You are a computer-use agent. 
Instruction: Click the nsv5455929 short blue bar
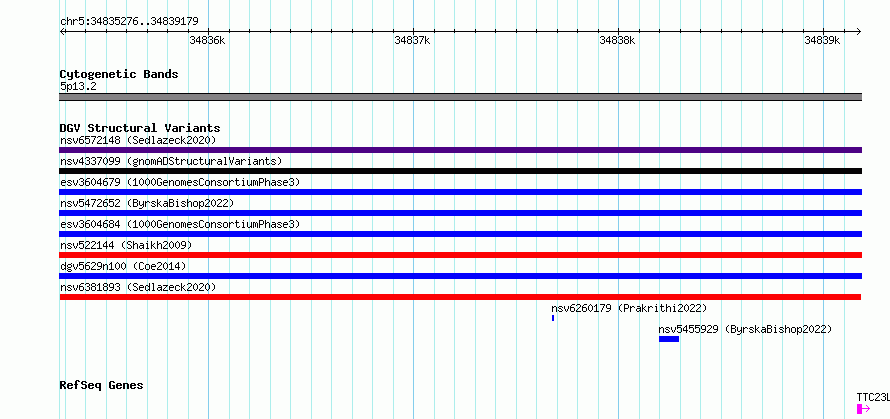[x=669, y=339]
